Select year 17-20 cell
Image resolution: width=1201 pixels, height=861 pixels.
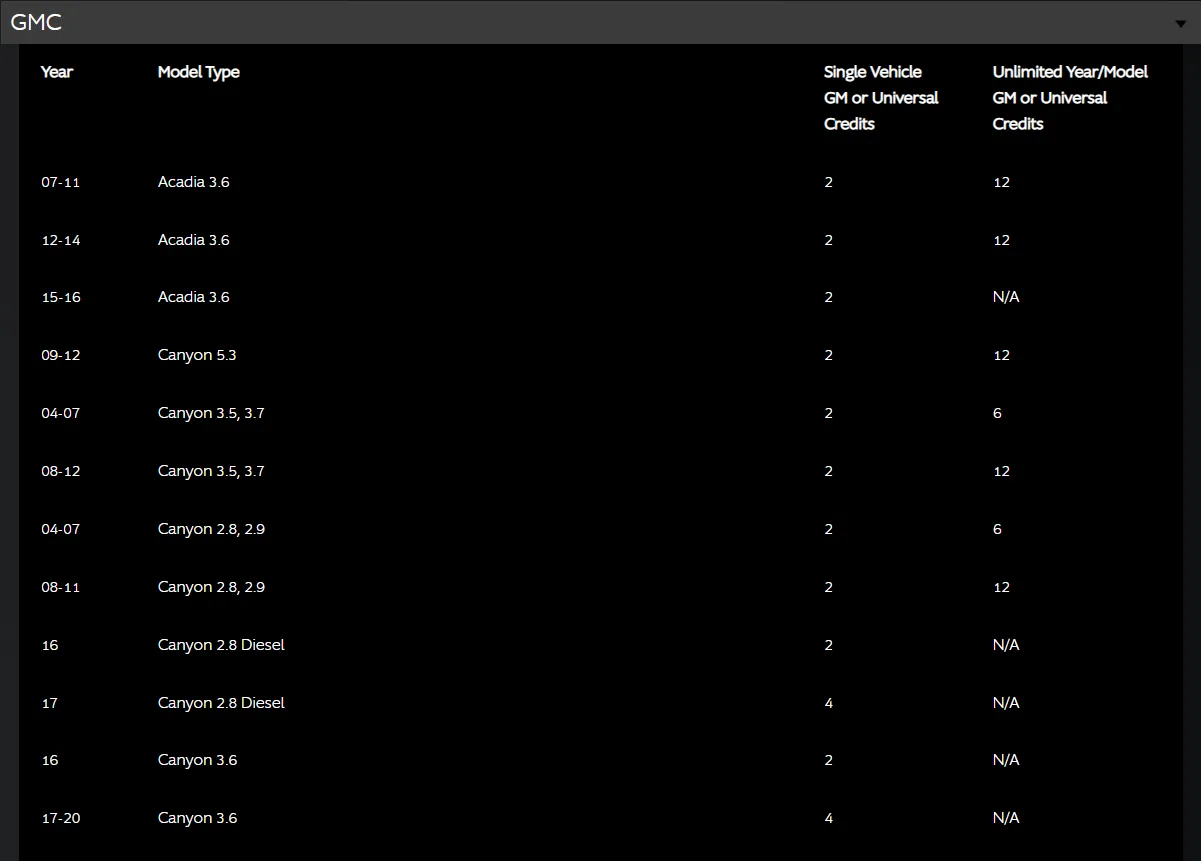pyautogui.click(x=60, y=819)
